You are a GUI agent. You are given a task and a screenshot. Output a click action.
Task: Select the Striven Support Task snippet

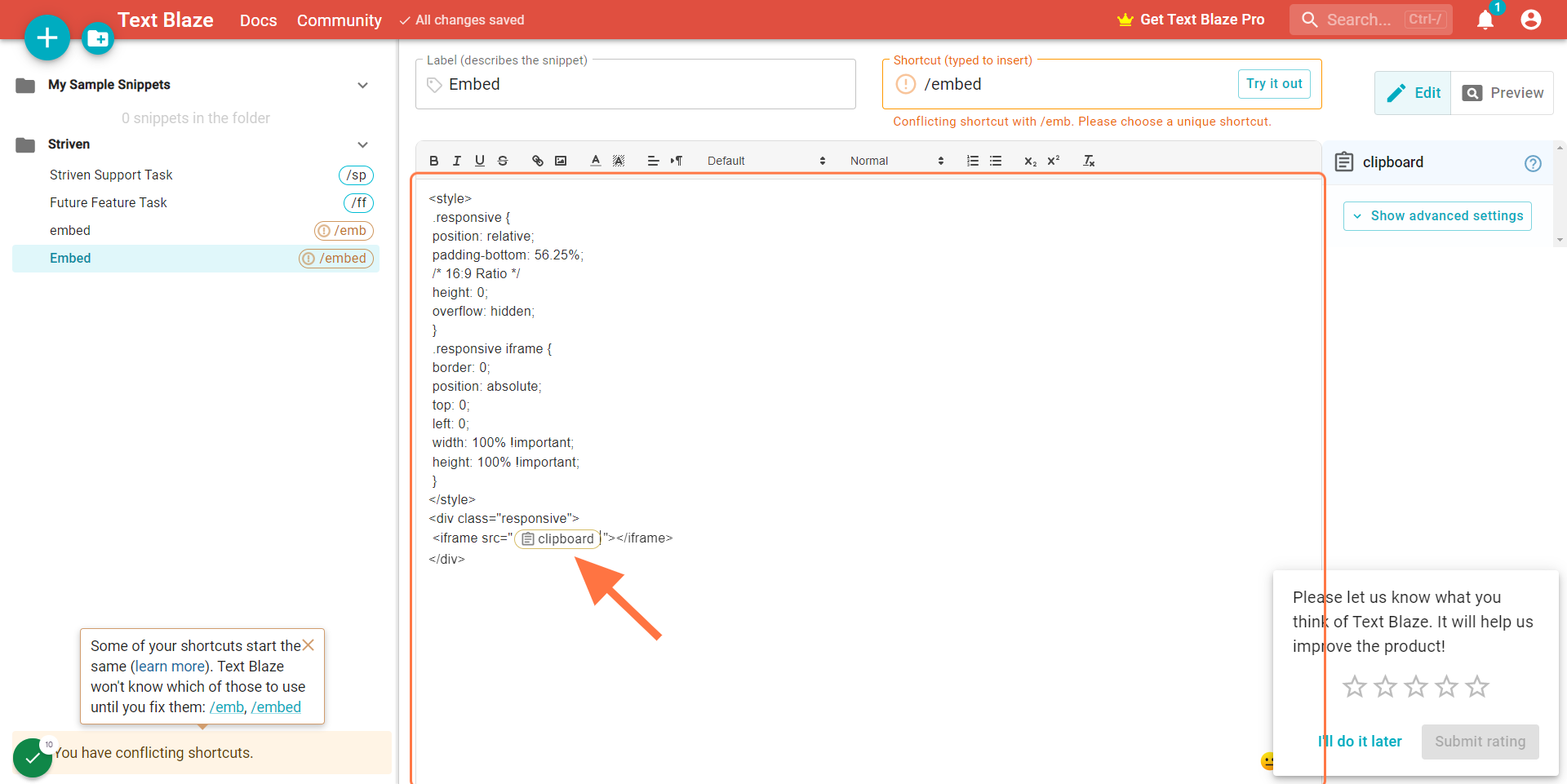tap(196, 175)
